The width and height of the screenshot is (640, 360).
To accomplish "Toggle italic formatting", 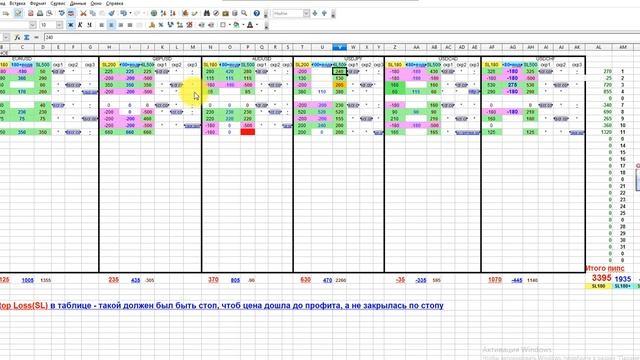I will click(80, 25).
